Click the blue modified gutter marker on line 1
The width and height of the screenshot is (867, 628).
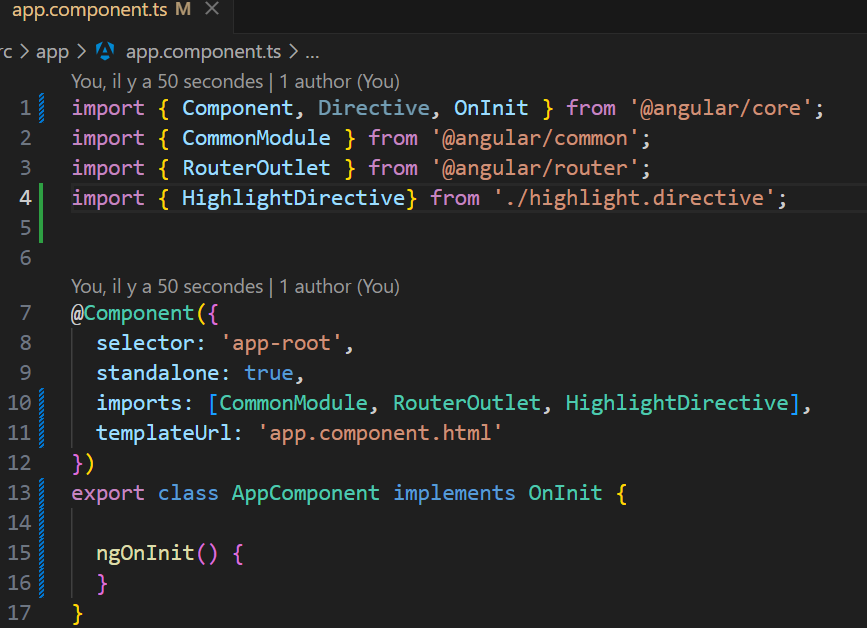tap(41, 108)
